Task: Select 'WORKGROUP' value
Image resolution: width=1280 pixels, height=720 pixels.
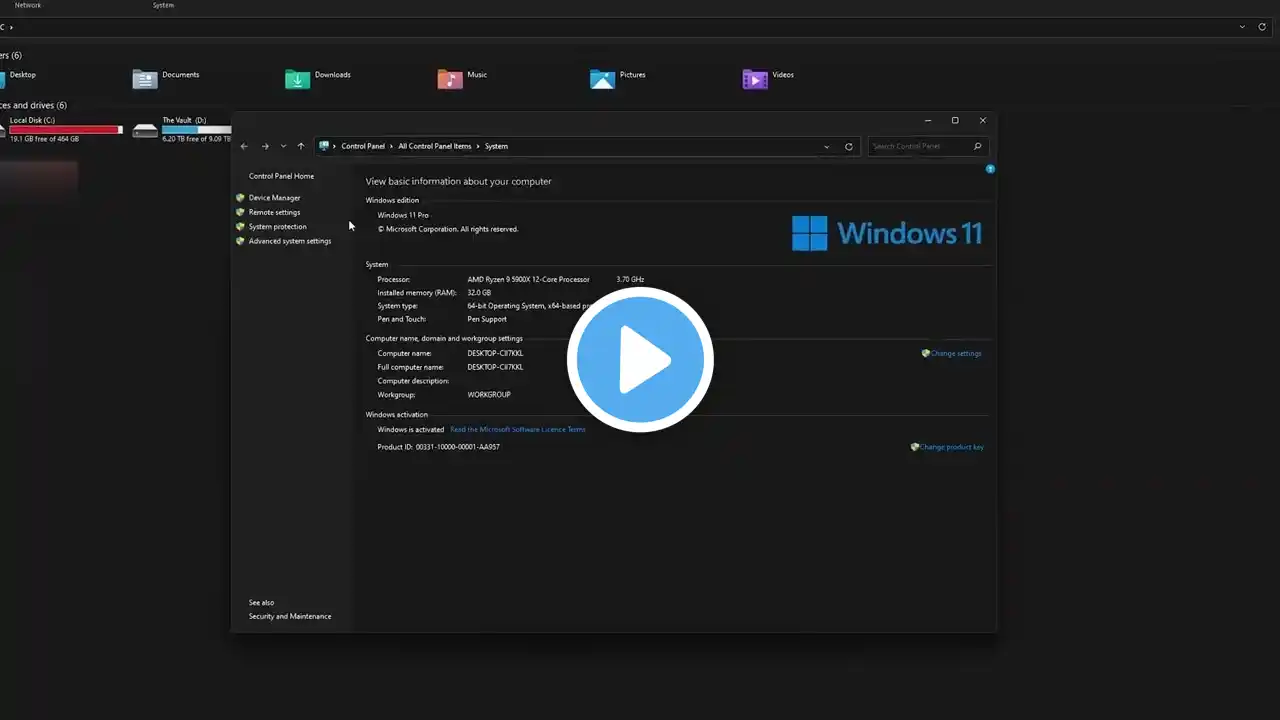Action: coord(489,395)
